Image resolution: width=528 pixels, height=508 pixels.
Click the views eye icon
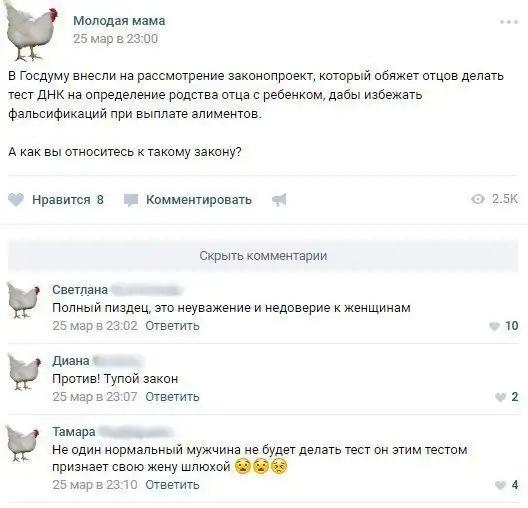point(477,199)
